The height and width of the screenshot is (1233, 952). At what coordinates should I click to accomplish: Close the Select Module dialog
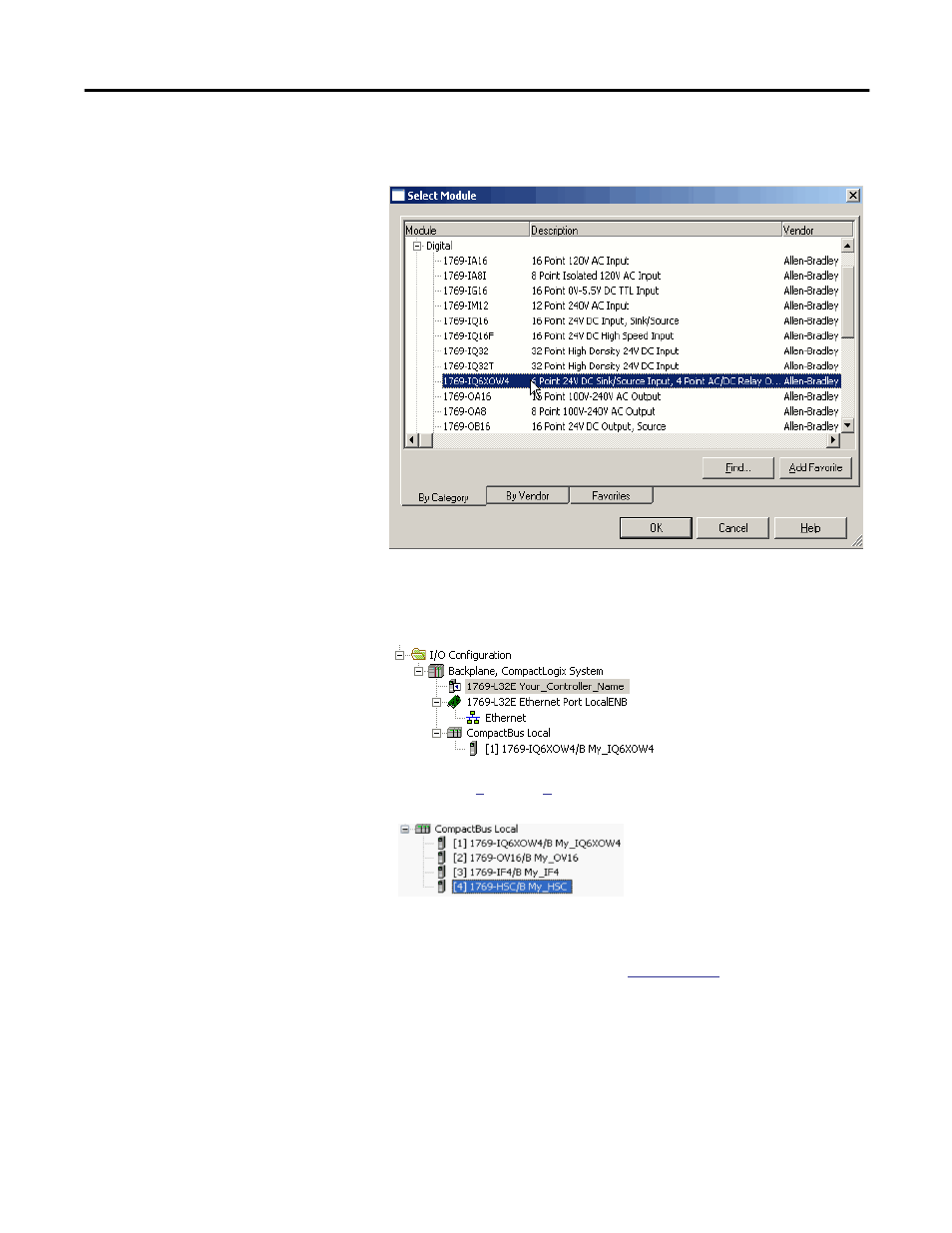[852, 196]
